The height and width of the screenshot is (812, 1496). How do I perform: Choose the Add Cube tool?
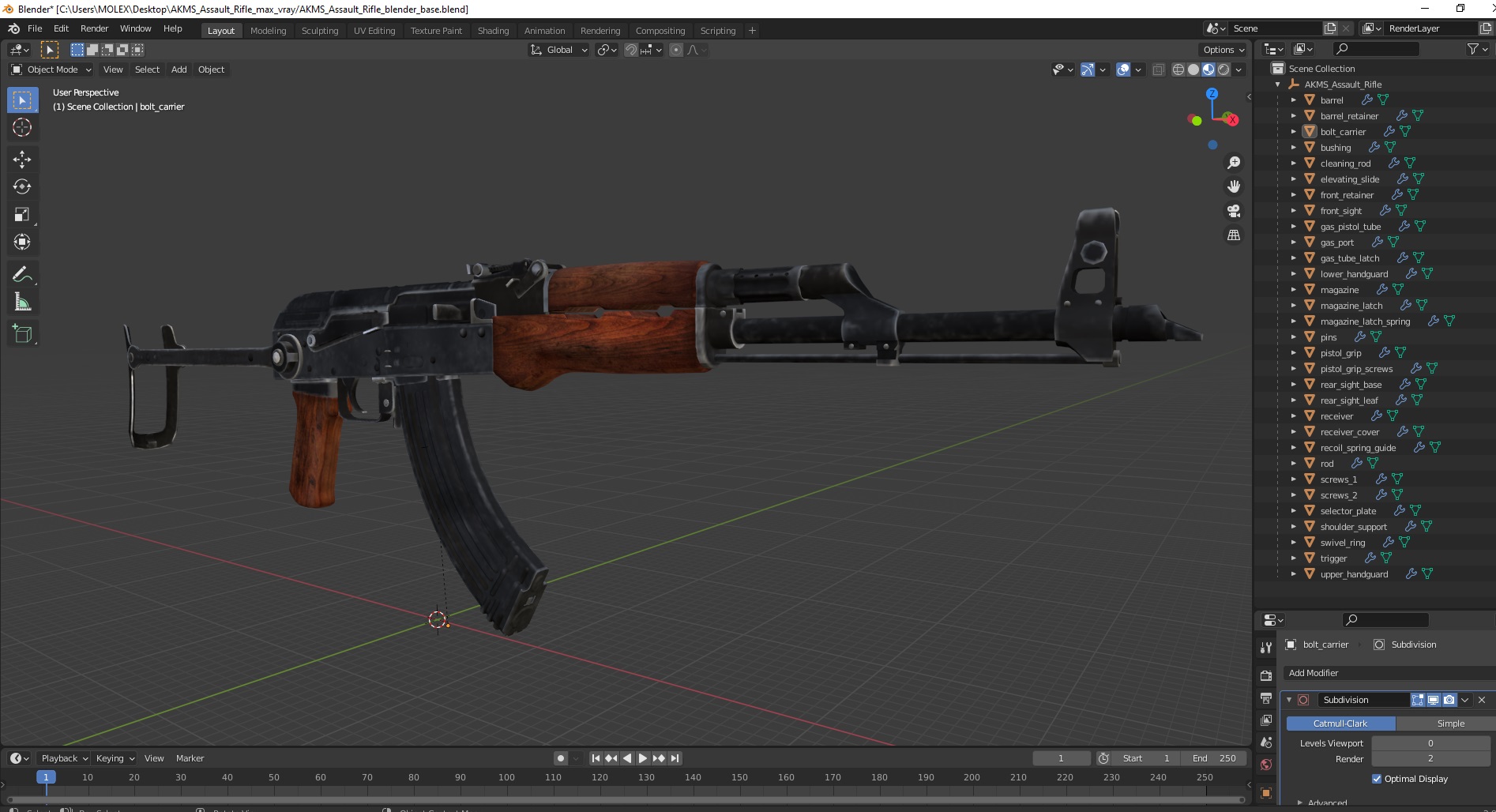tap(22, 334)
